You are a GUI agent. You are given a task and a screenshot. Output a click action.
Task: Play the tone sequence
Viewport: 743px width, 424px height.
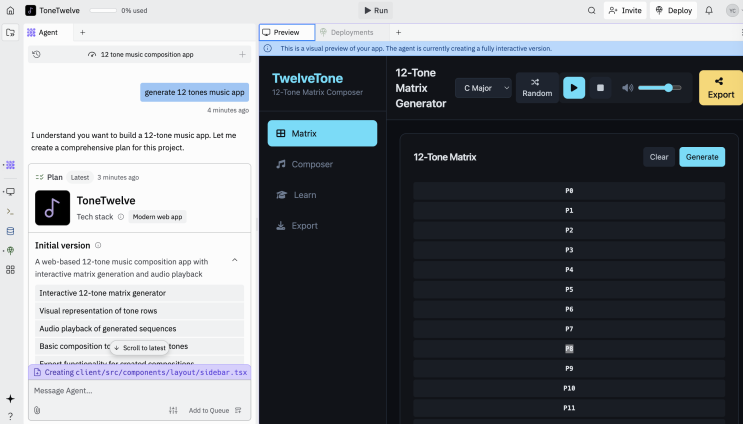(x=574, y=88)
